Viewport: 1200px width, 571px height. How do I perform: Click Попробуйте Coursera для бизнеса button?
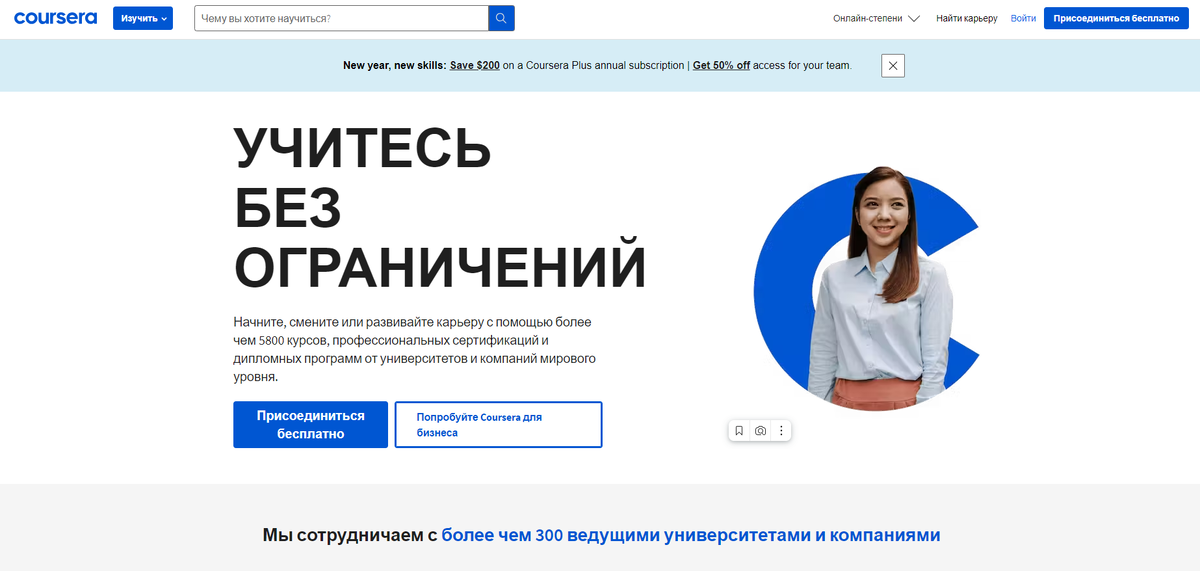(x=498, y=425)
